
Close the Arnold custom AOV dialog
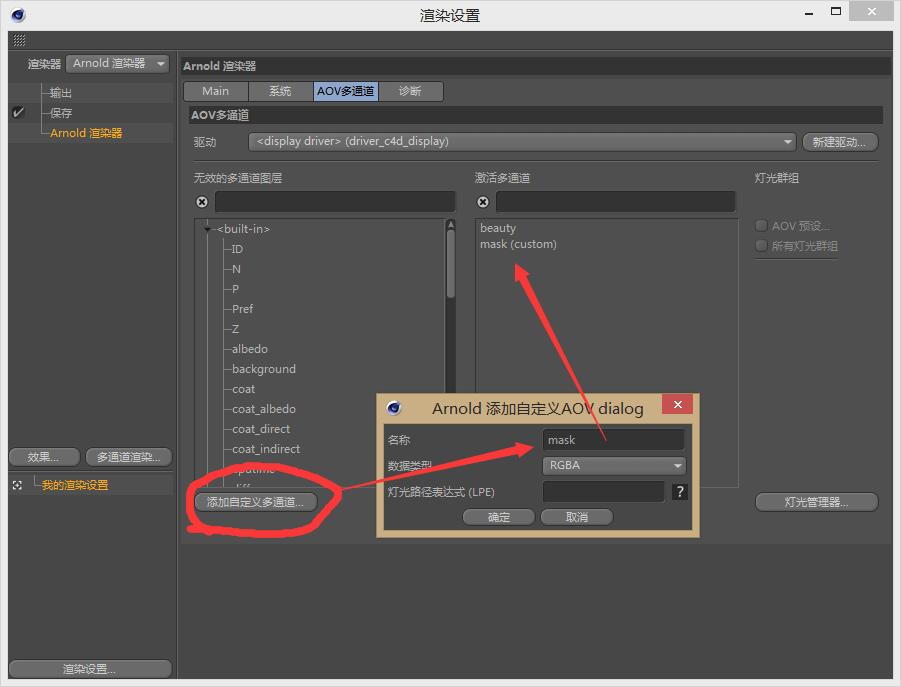coord(677,404)
